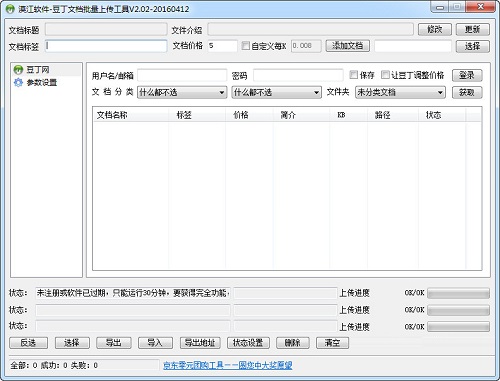This screenshot has width=500, height=381.
Task: Click status text 未注册或软件已过期
Action: pyautogui.click(x=133, y=293)
